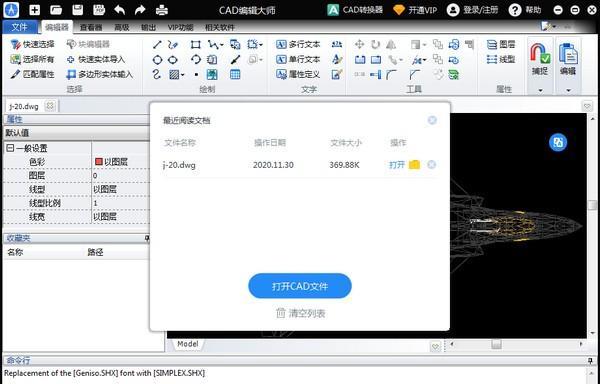The image size is (600, 384).
Task: Select the Spline S-curve tool
Action: tap(157, 74)
